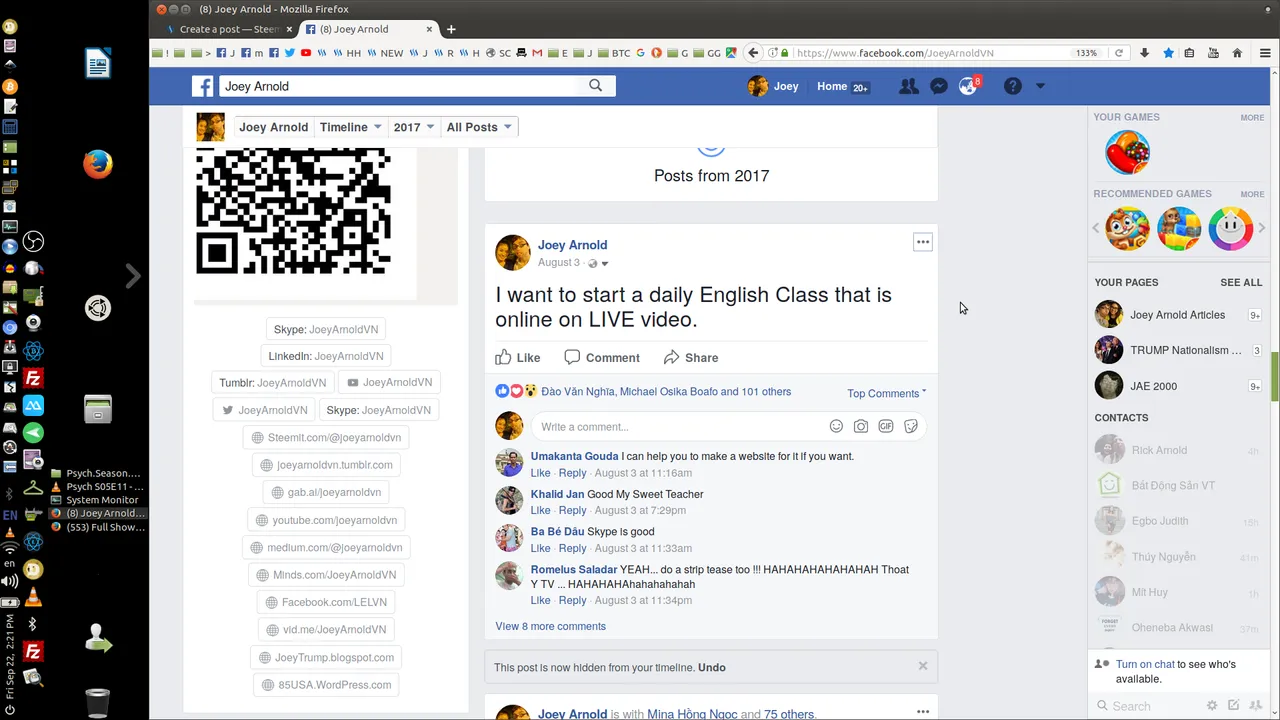
Task: Open System Monitor in the taskbar window list
Action: click(100, 500)
